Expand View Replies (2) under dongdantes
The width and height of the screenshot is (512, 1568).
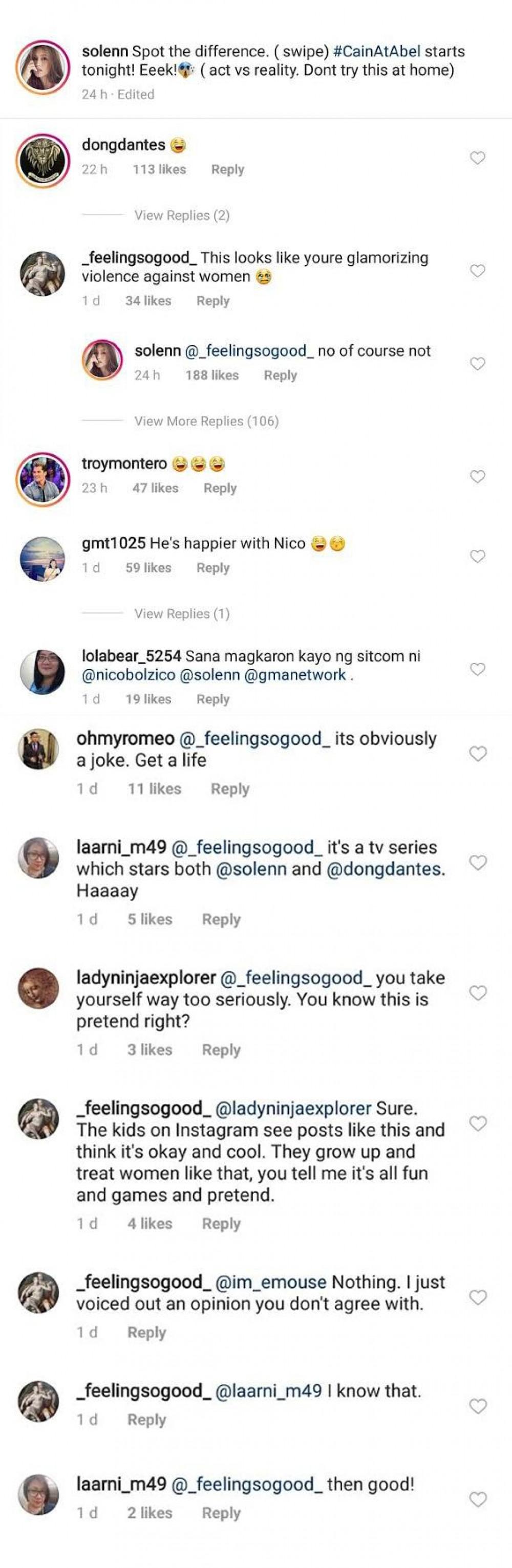182,215
